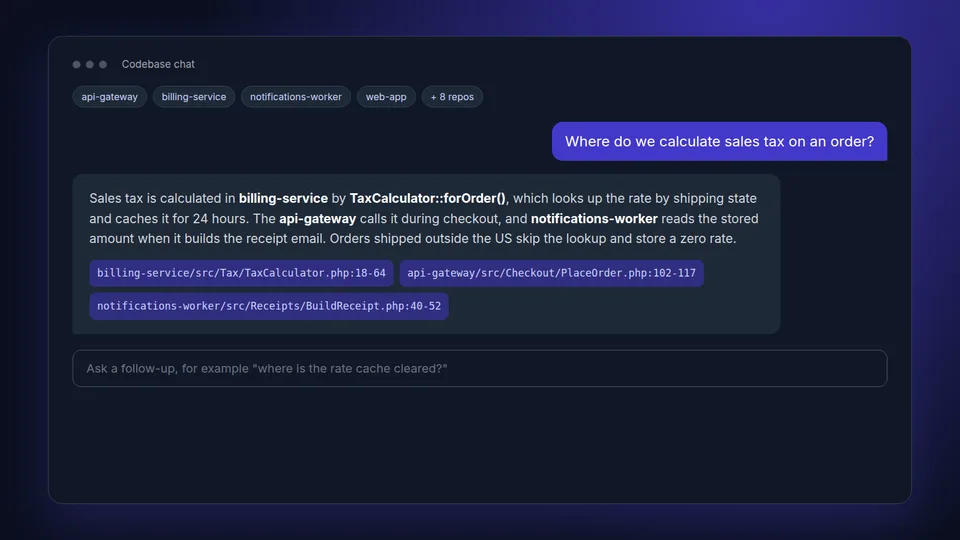
Task: Focus the Ask a follow-up input field
Action: click(479, 369)
